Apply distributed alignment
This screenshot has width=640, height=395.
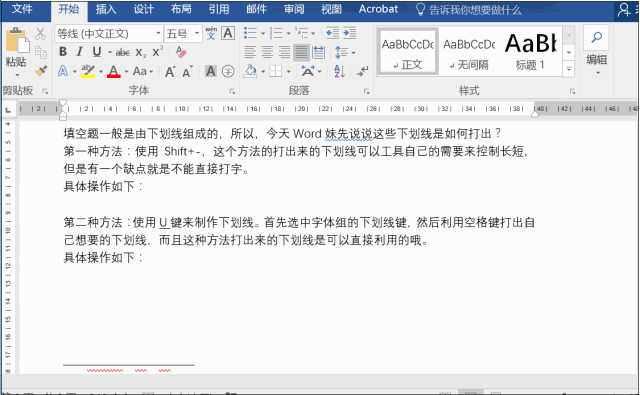318,52
